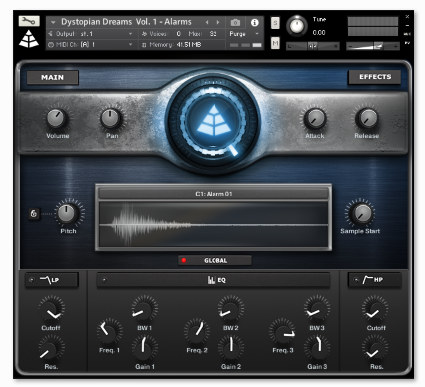Click the EQ Gain 1 knob
The image size is (425, 387).
144,348
